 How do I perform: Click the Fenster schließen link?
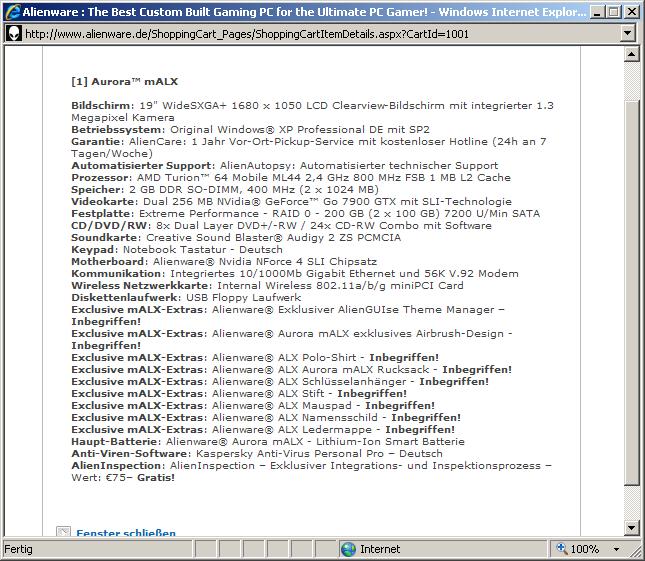coord(126,533)
